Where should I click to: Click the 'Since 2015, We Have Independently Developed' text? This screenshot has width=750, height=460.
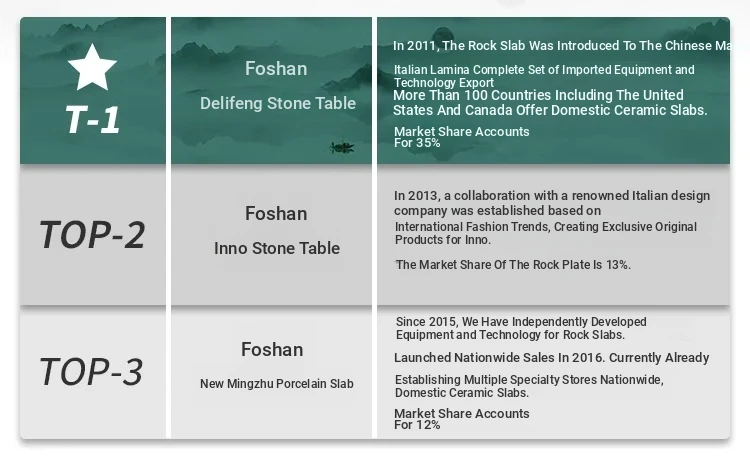pyautogui.click(x=521, y=328)
